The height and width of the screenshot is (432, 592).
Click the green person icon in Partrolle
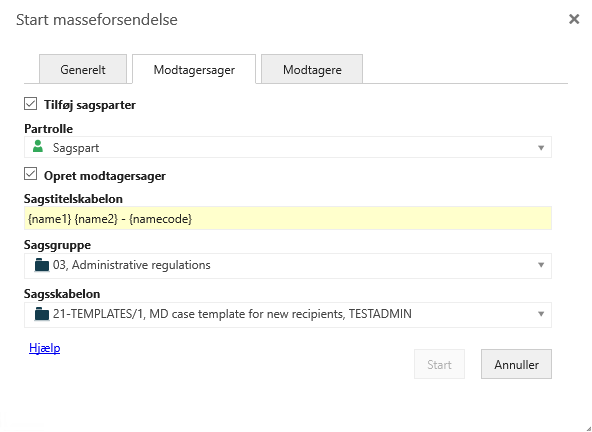point(38,147)
